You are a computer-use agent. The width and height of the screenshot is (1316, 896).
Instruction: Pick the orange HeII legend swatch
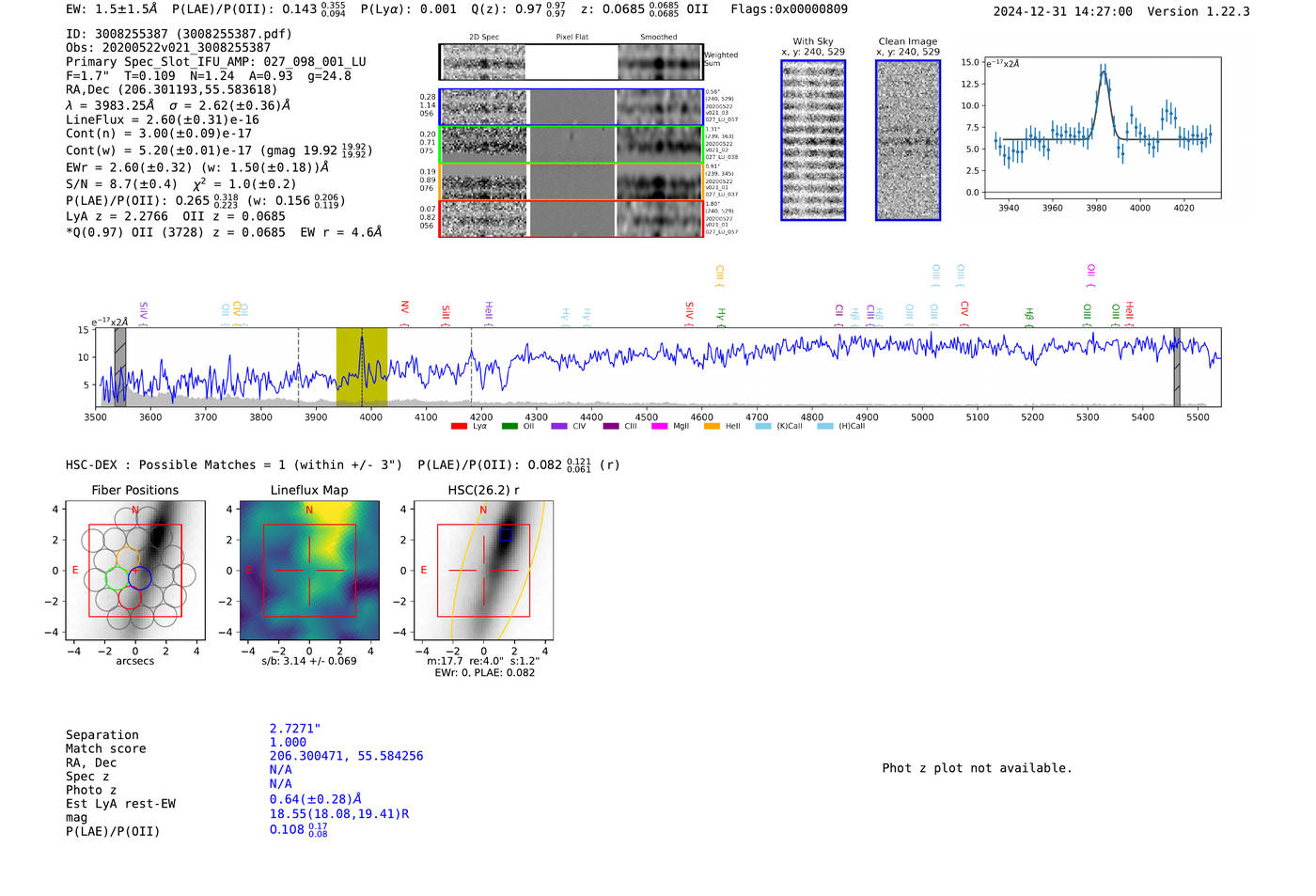coord(712,426)
